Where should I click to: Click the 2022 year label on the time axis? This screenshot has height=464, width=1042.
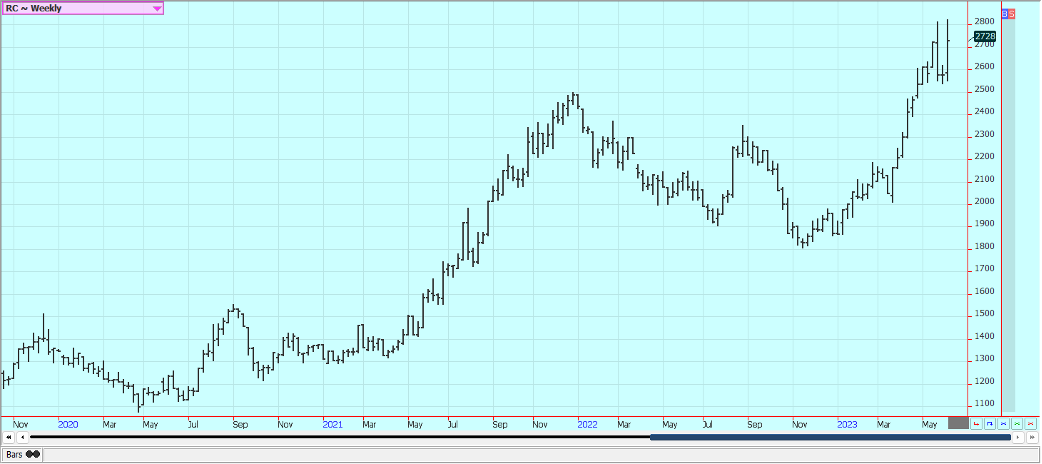click(x=587, y=423)
